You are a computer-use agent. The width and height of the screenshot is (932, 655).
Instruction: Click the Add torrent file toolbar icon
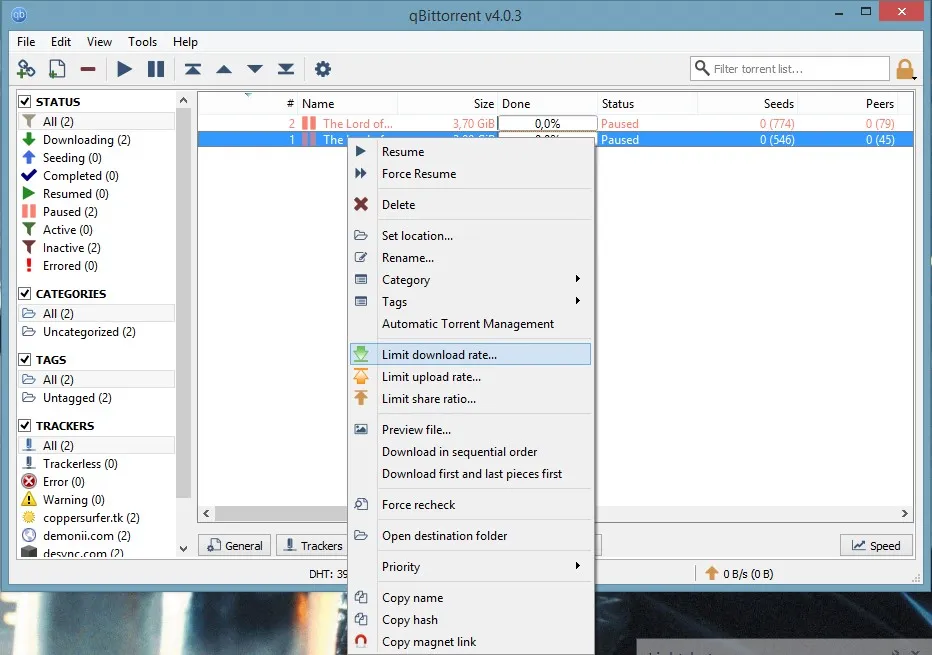[57, 69]
